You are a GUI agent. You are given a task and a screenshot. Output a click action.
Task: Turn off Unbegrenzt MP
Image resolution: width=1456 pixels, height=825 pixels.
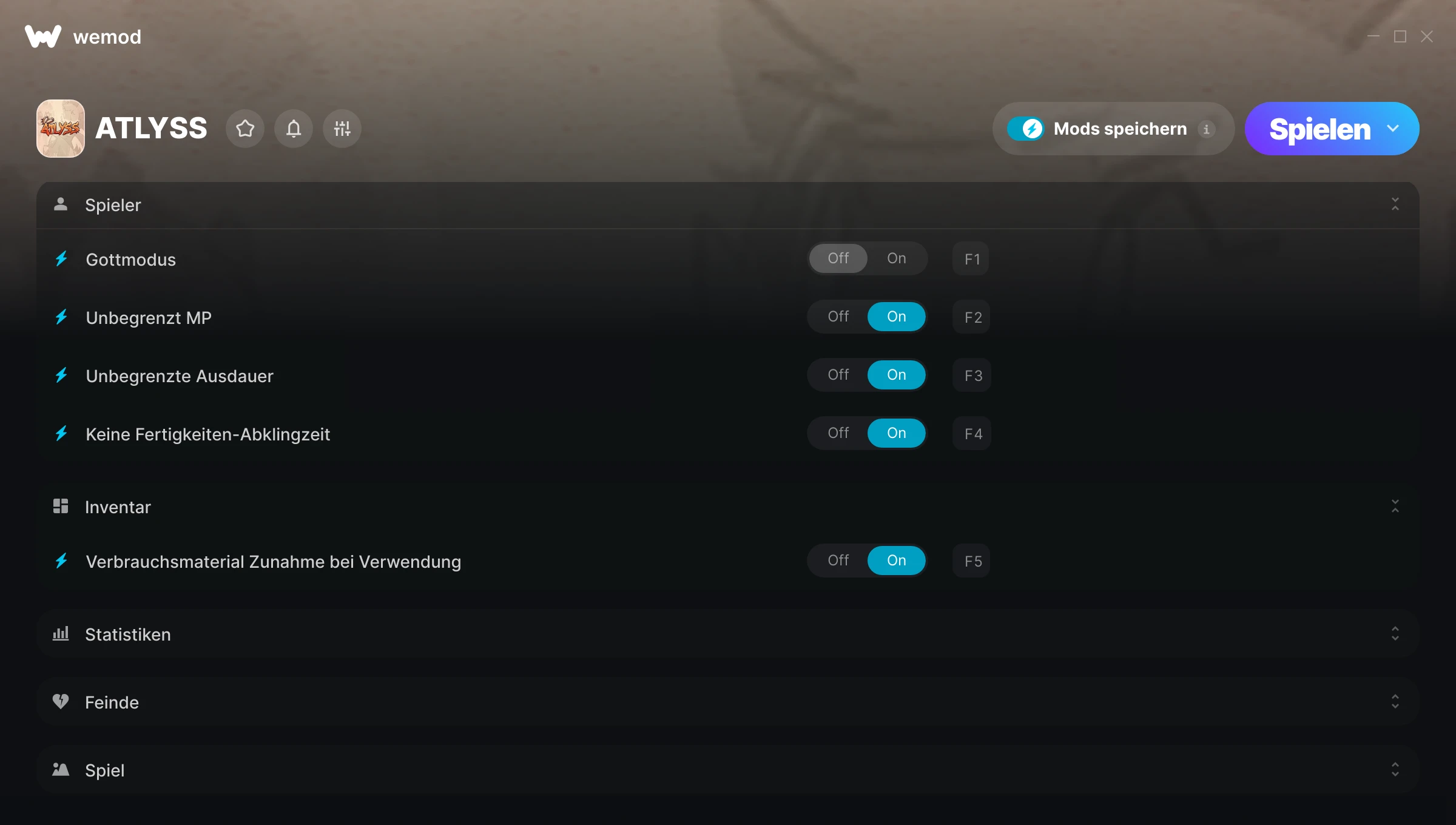(x=838, y=317)
